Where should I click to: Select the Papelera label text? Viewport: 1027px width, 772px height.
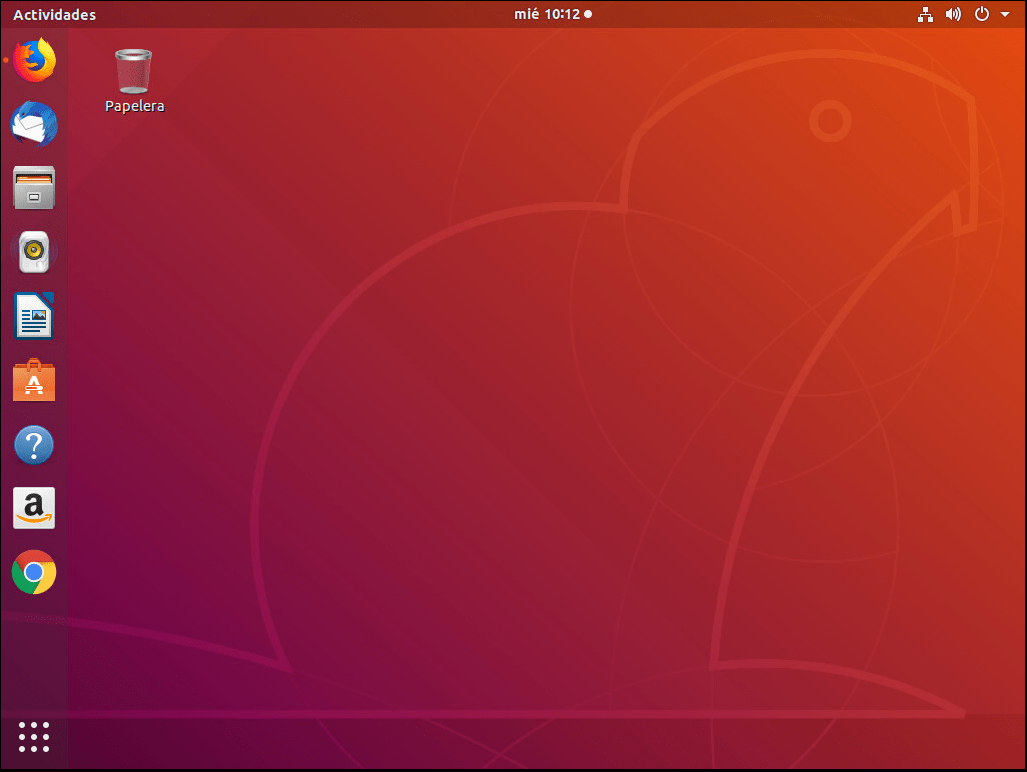[134, 105]
